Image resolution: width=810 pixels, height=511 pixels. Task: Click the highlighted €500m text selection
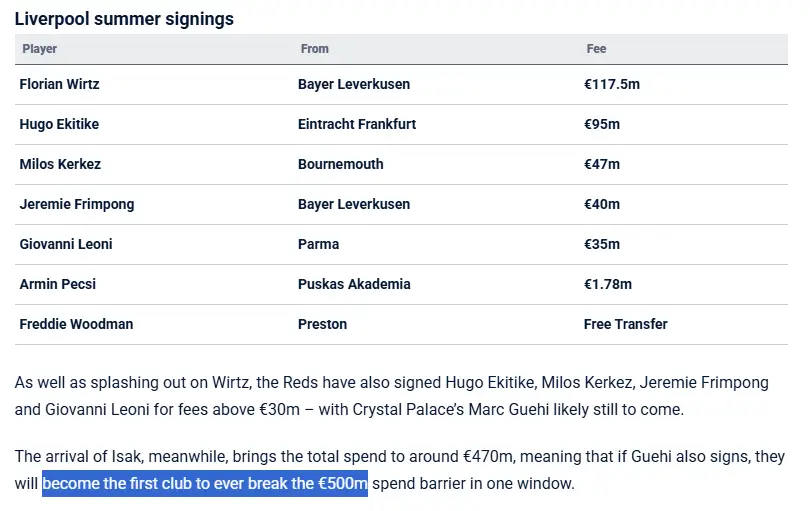205,484
